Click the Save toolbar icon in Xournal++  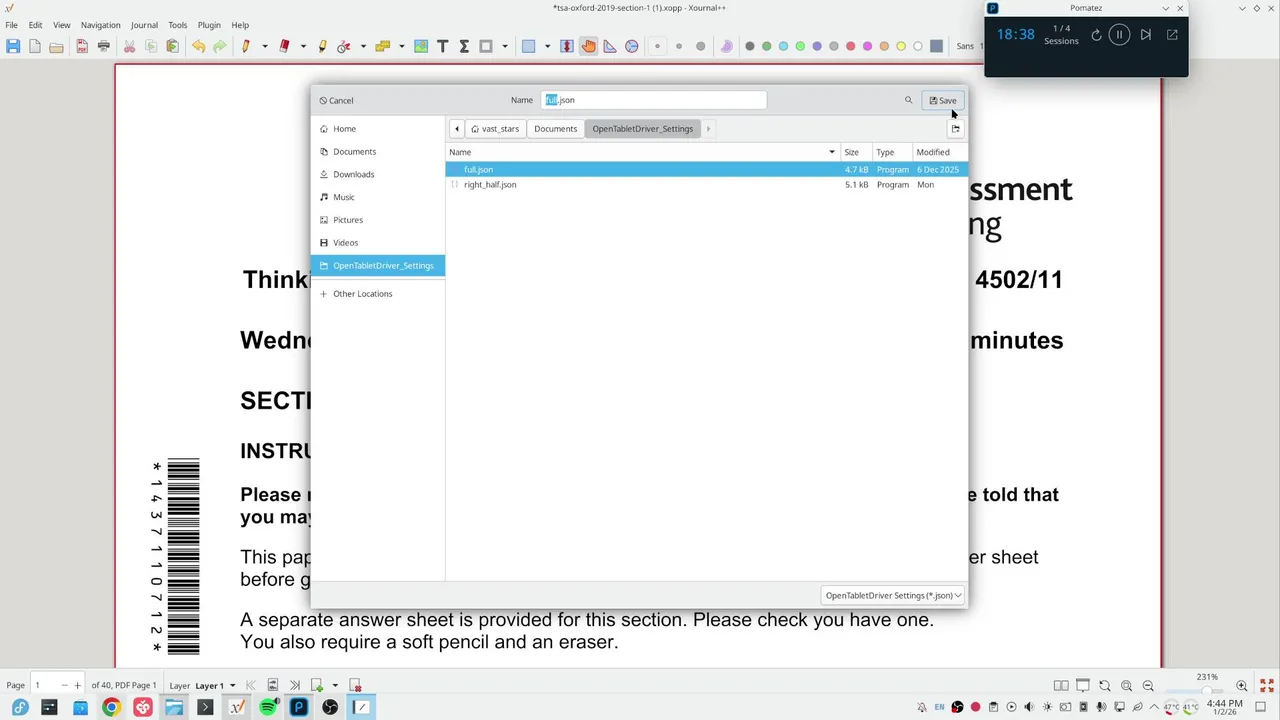click(x=13, y=46)
